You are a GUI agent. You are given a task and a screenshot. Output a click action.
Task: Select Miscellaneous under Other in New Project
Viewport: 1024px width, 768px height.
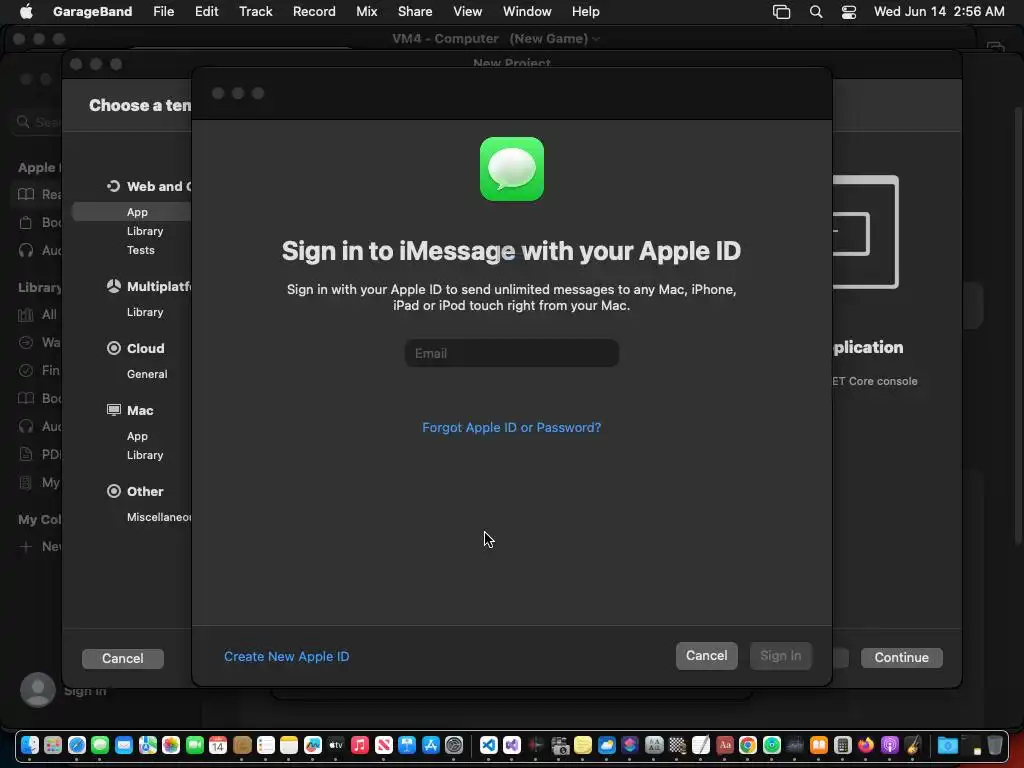pyautogui.click(x=159, y=517)
